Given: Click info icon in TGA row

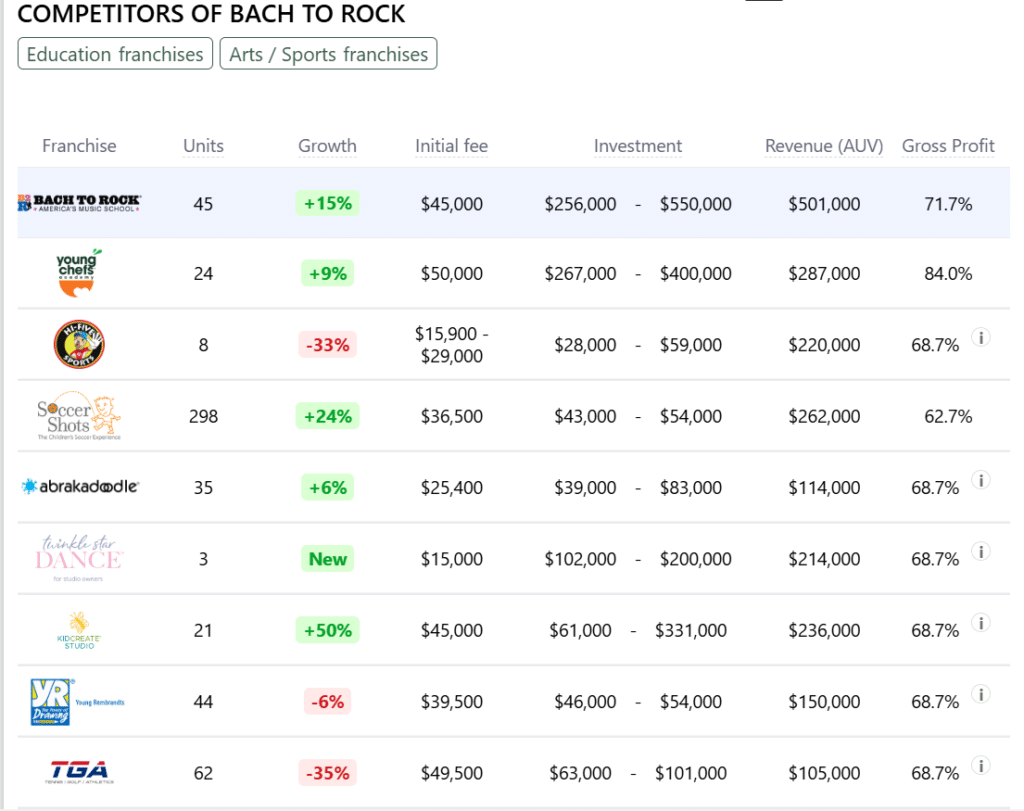Looking at the screenshot, I should coord(981,765).
